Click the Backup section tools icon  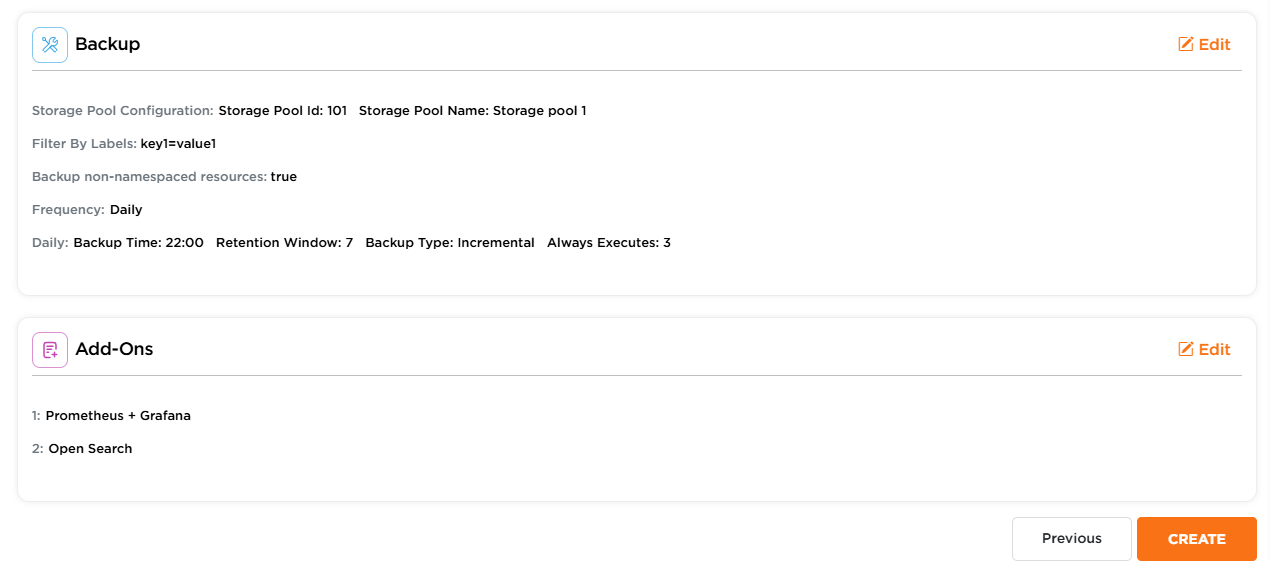coord(50,45)
